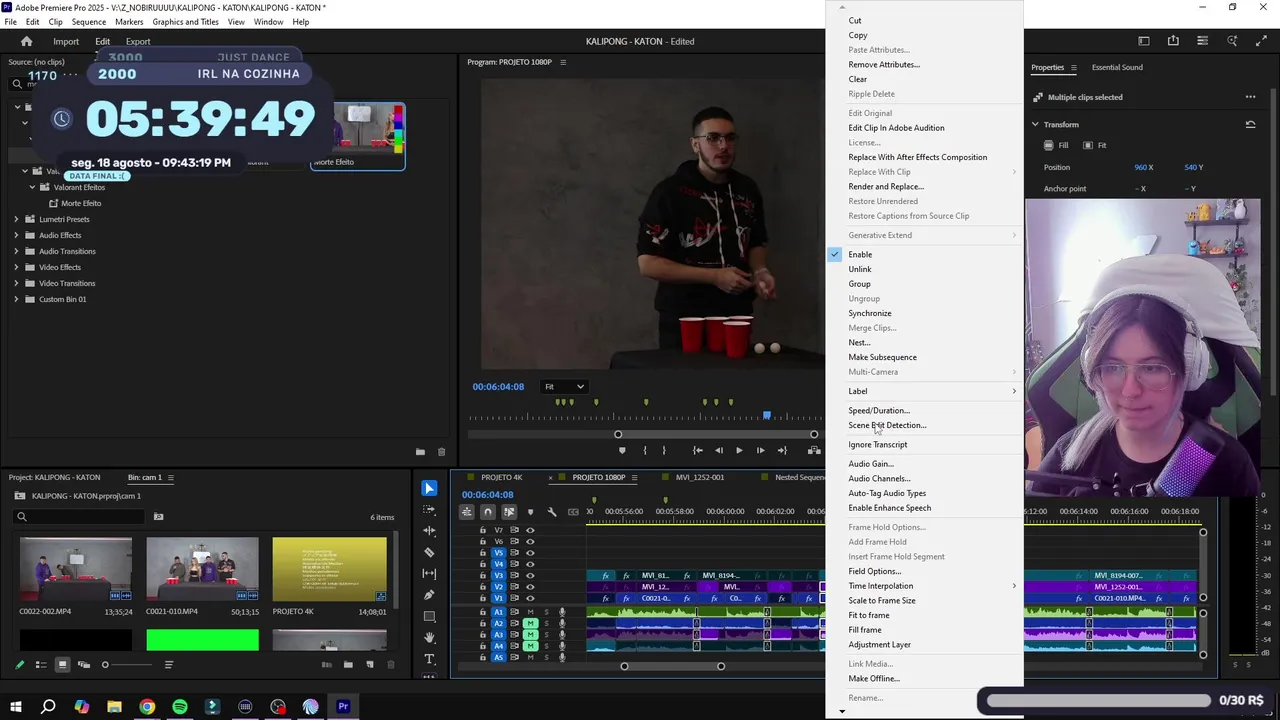Step forward one frame
The height and width of the screenshot is (720, 1280).
(760, 450)
